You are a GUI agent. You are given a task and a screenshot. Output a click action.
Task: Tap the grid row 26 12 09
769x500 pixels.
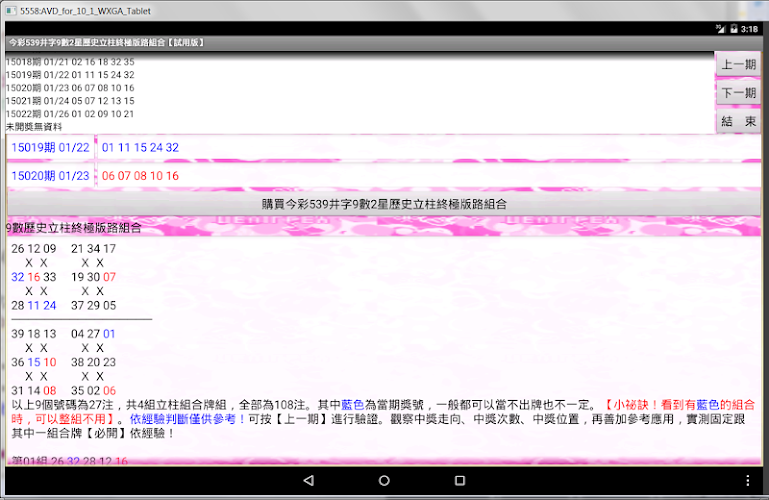click(34, 249)
